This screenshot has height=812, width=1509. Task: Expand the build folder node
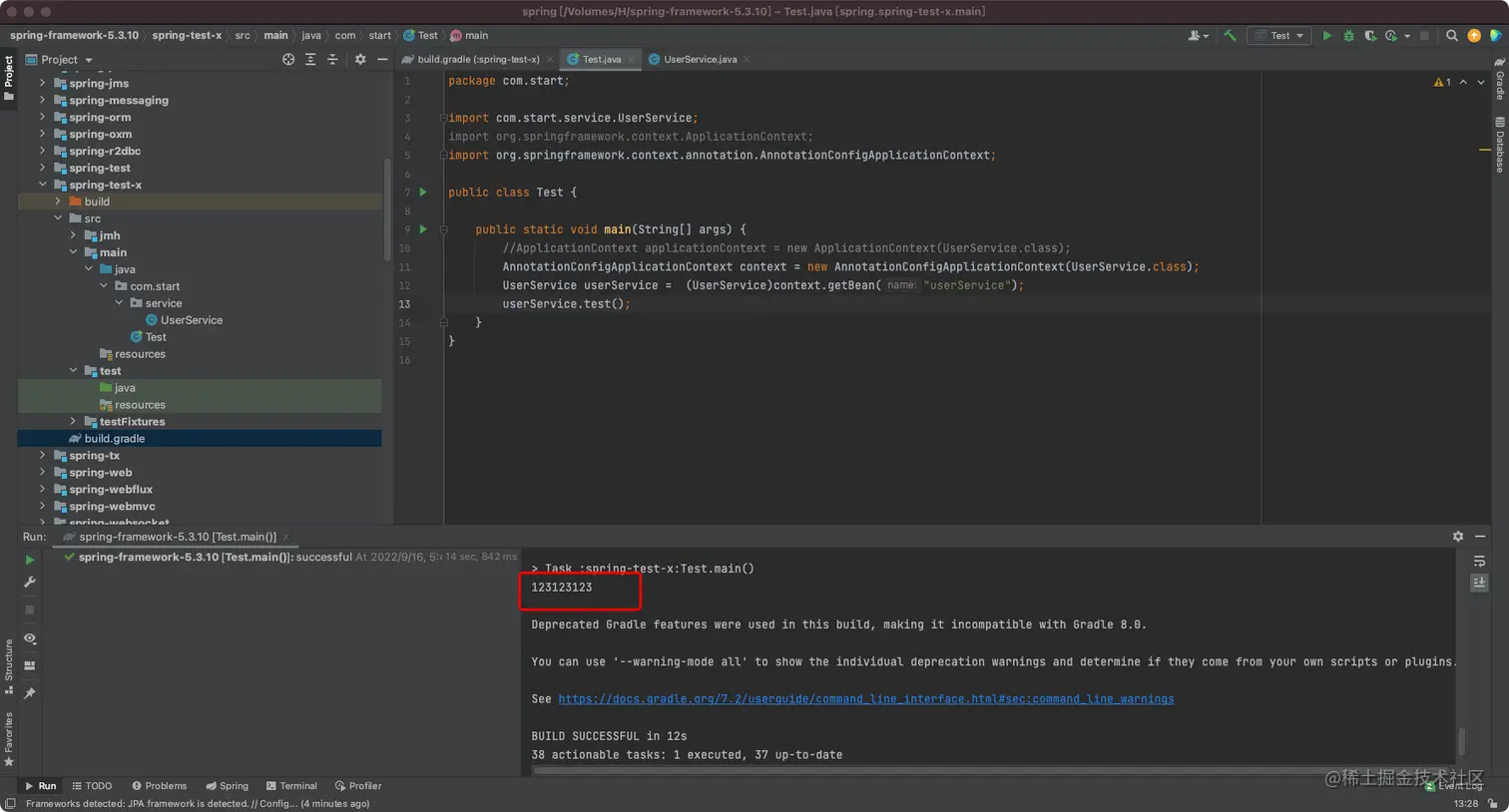[58, 202]
